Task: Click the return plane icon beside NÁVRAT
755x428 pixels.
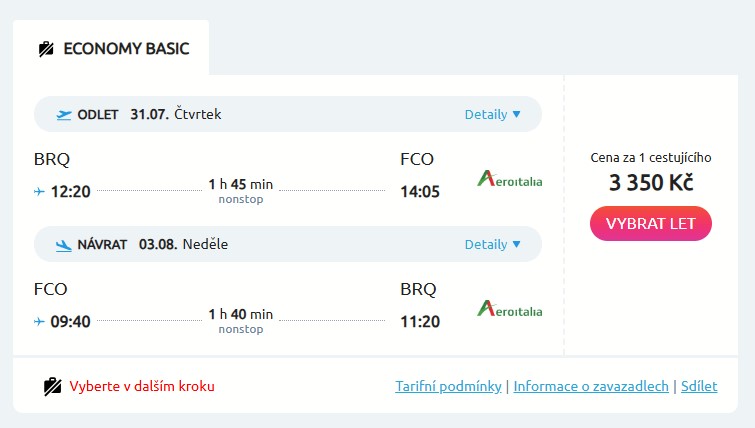Action: click(65, 244)
